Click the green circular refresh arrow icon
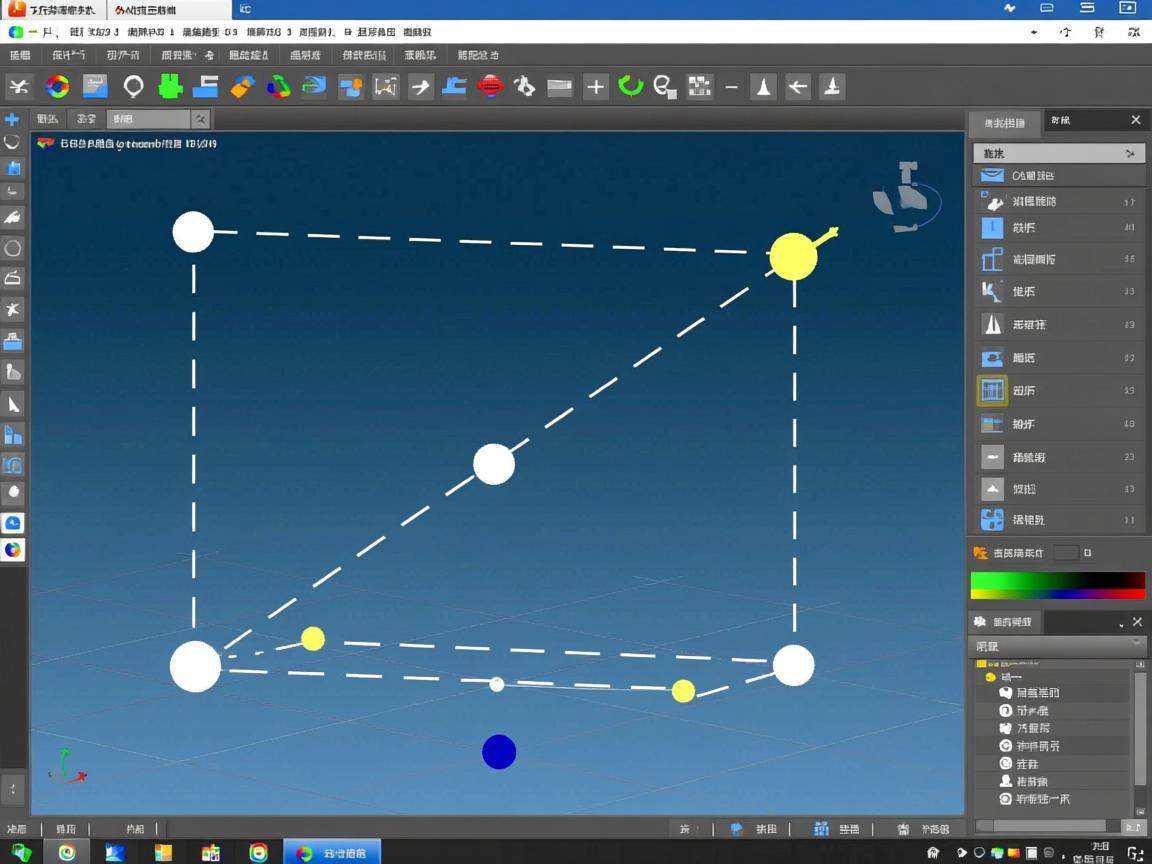The height and width of the screenshot is (864, 1152). (630, 87)
